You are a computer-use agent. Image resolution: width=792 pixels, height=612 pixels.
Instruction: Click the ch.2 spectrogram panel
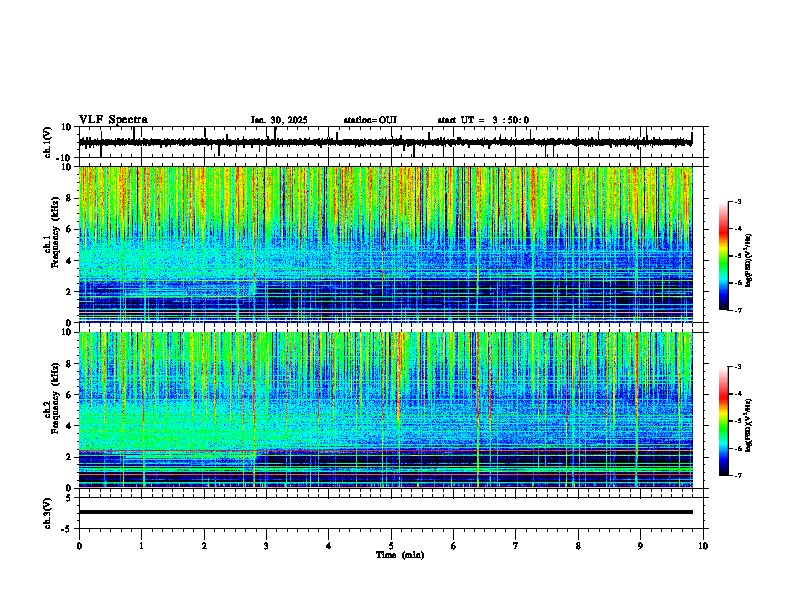(386, 410)
